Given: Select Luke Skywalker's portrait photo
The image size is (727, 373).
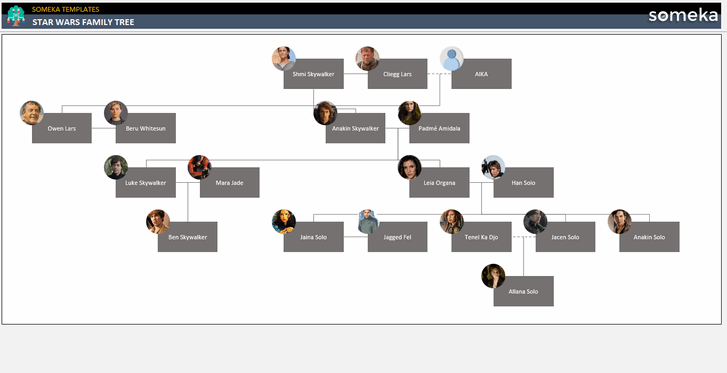Looking at the screenshot, I should click(x=116, y=167).
